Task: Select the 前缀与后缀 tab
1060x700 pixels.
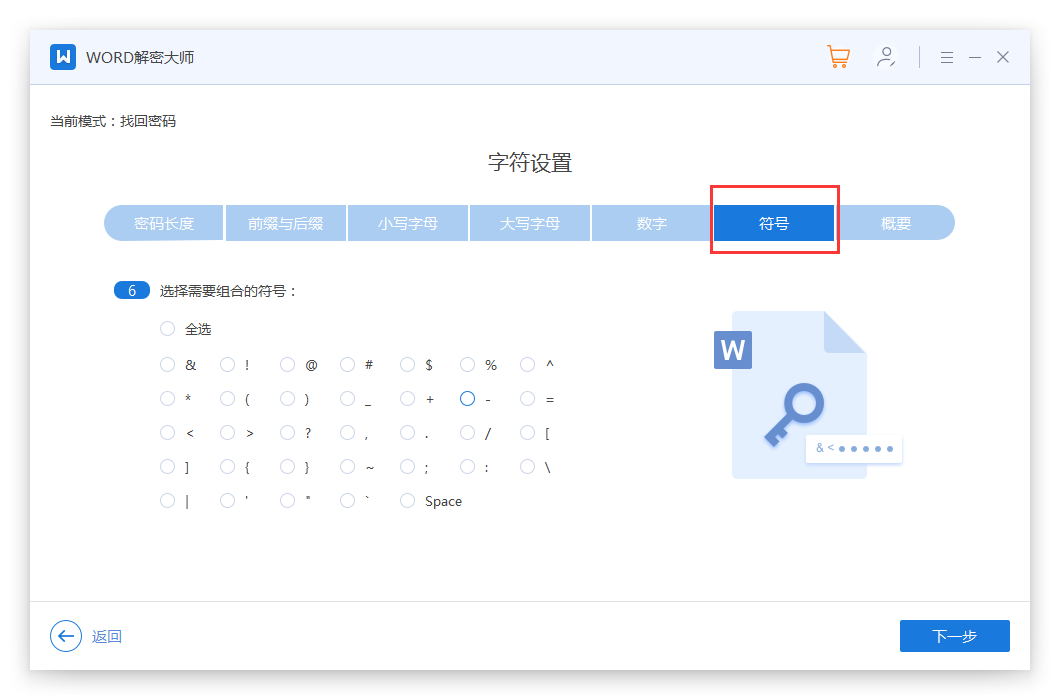Action: pos(286,223)
